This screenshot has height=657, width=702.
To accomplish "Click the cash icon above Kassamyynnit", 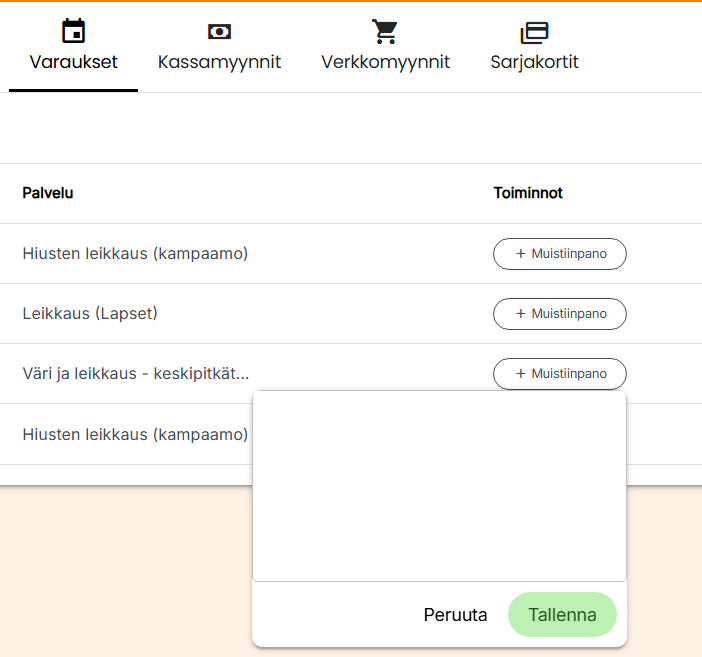I will click(x=219, y=32).
